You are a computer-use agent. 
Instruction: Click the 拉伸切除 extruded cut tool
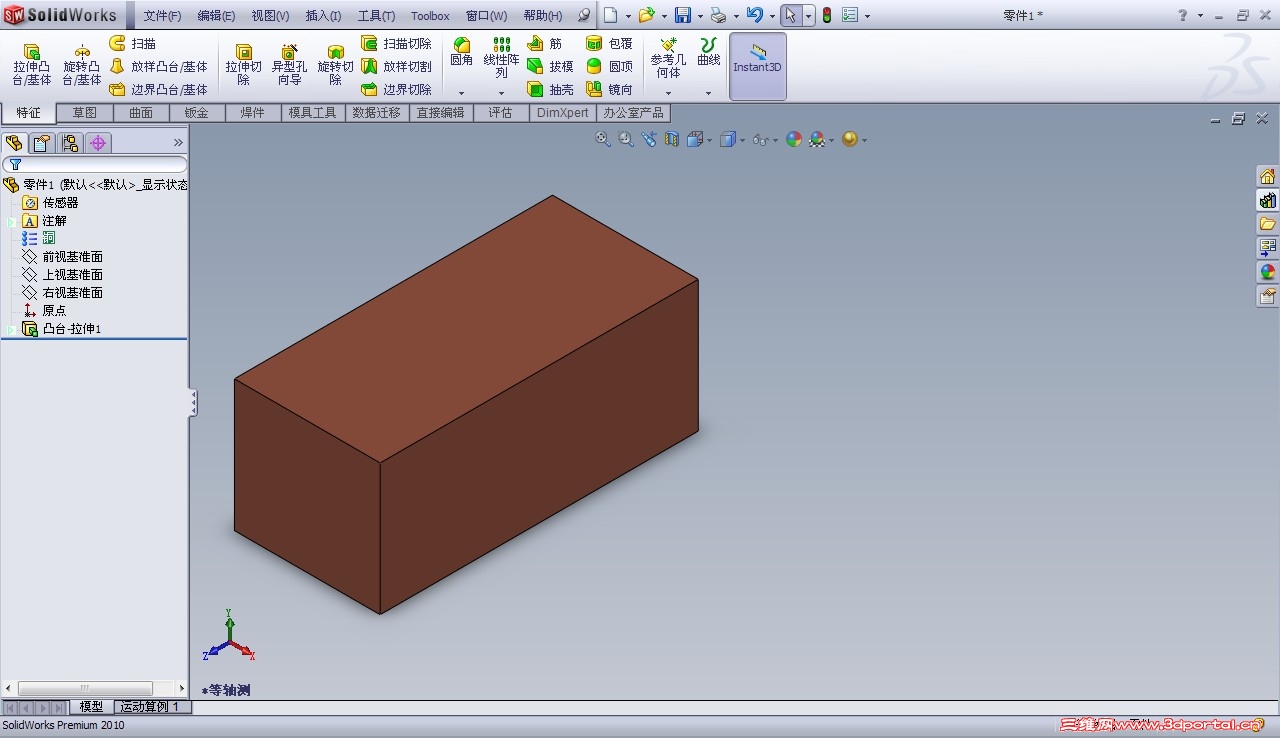point(243,65)
